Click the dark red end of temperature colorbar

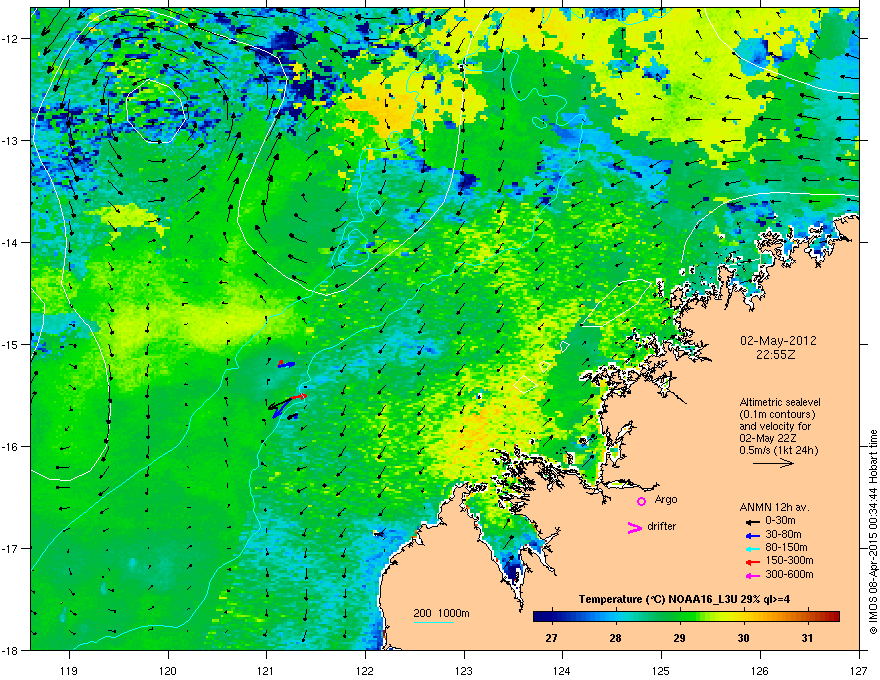tap(835, 617)
